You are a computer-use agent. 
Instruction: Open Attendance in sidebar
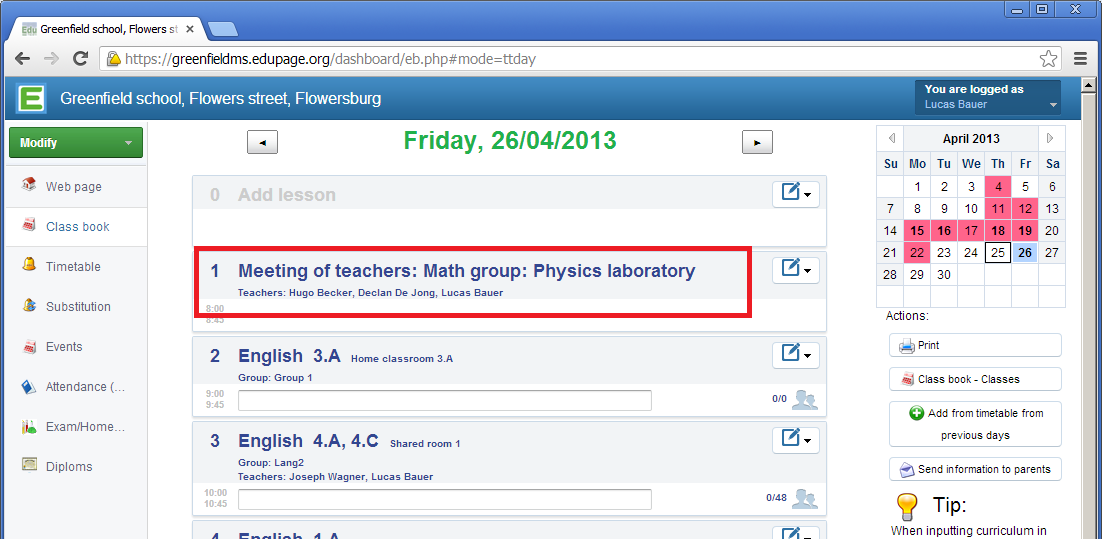click(x=76, y=387)
